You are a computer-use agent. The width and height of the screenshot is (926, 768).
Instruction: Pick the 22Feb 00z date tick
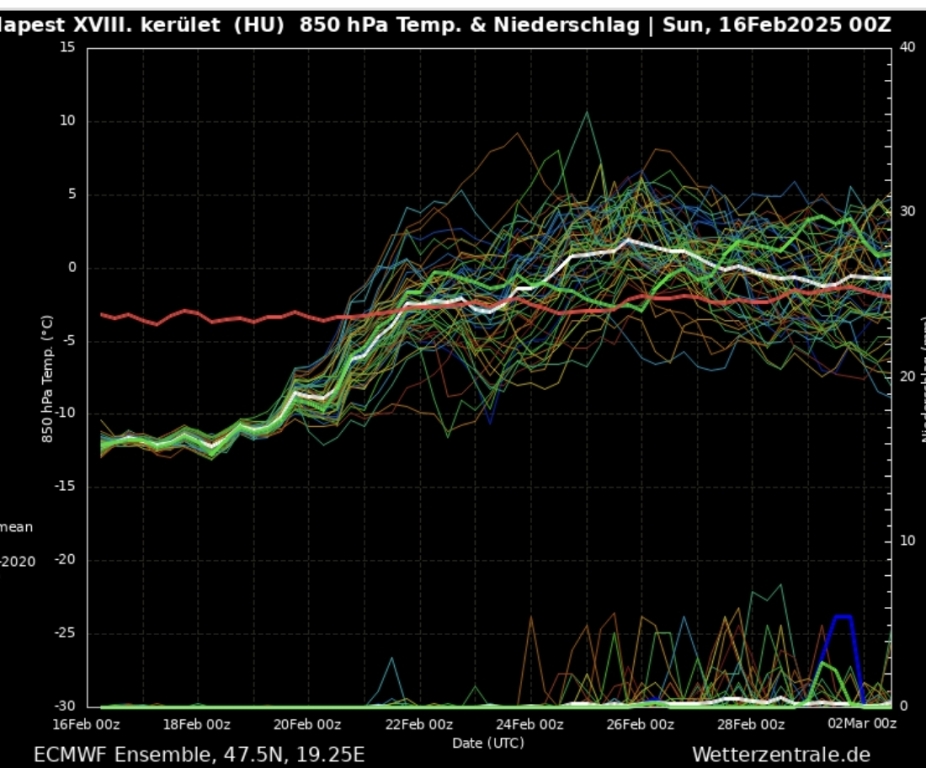(x=418, y=724)
